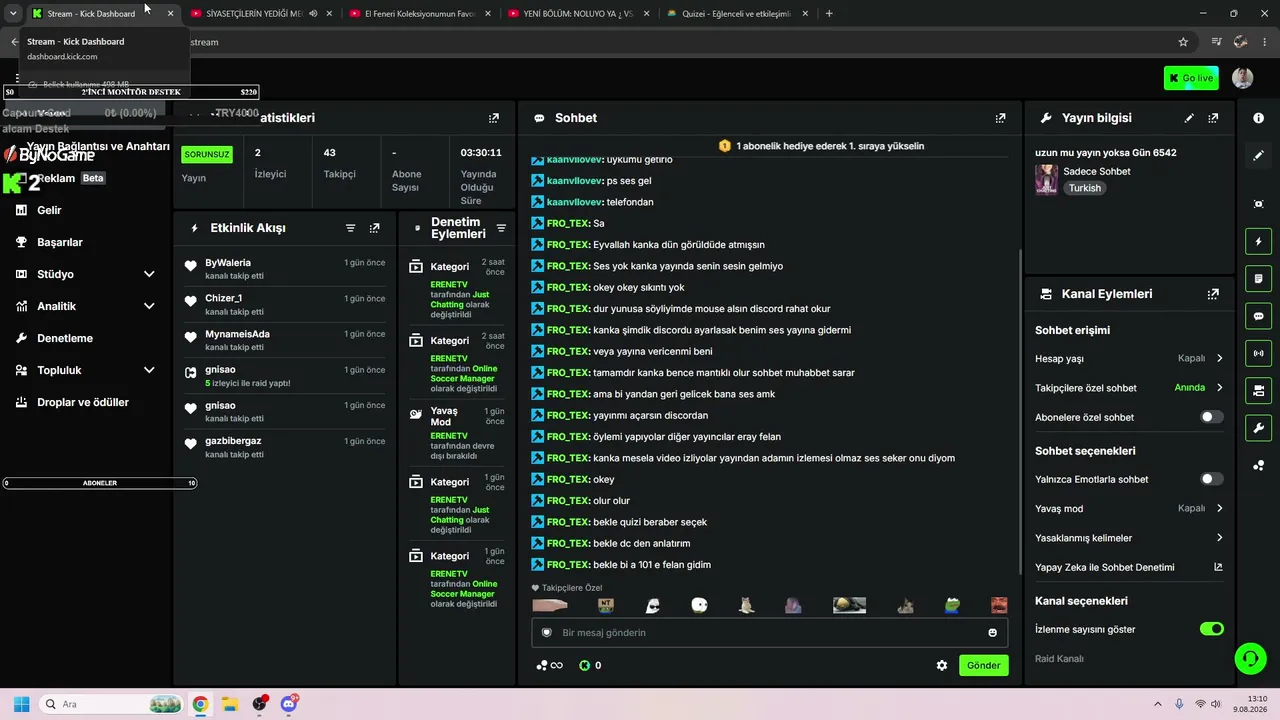The height and width of the screenshot is (720, 1280).
Task: Click the Yavaş Mod moderation entry
Action: tap(457, 432)
